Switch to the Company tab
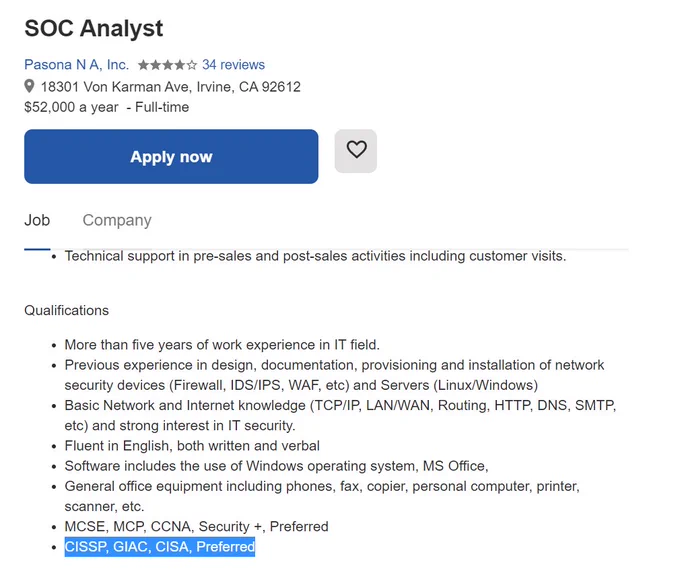The image size is (680, 571). 117,220
